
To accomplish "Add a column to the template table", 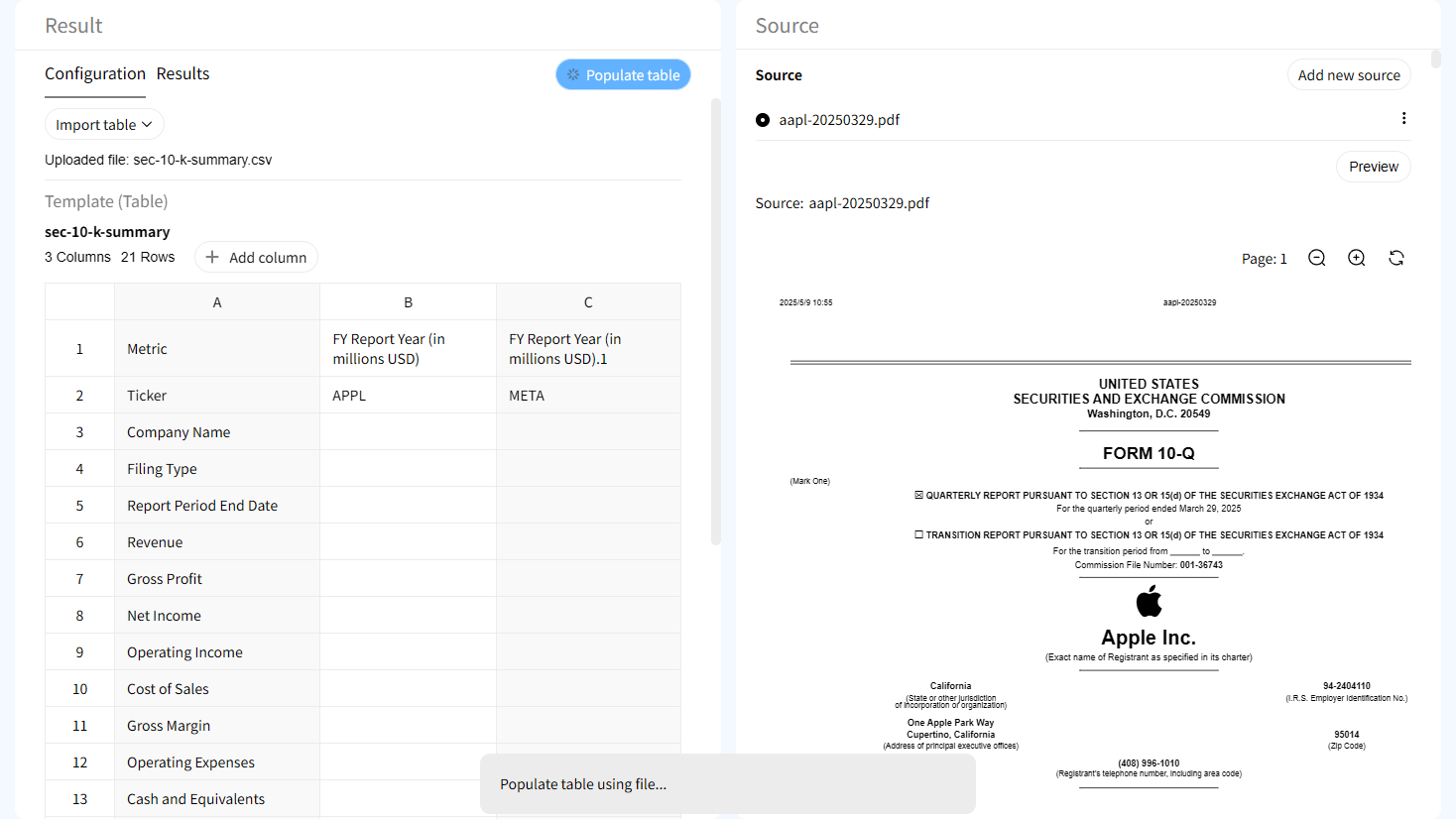I will (x=256, y=257).
